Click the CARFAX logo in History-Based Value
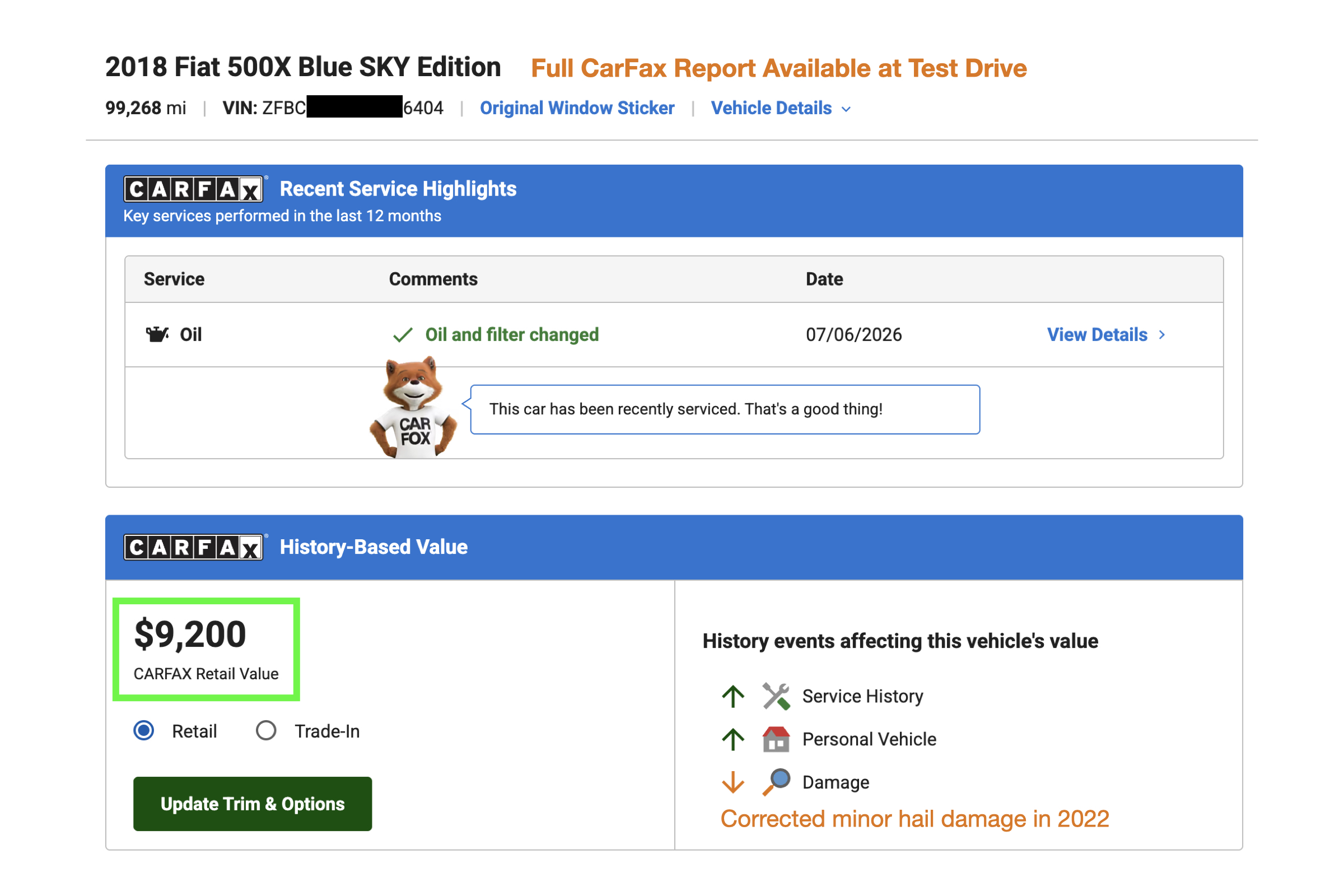The height and width of the screenshot is (896, 1344). coord(194,548)
